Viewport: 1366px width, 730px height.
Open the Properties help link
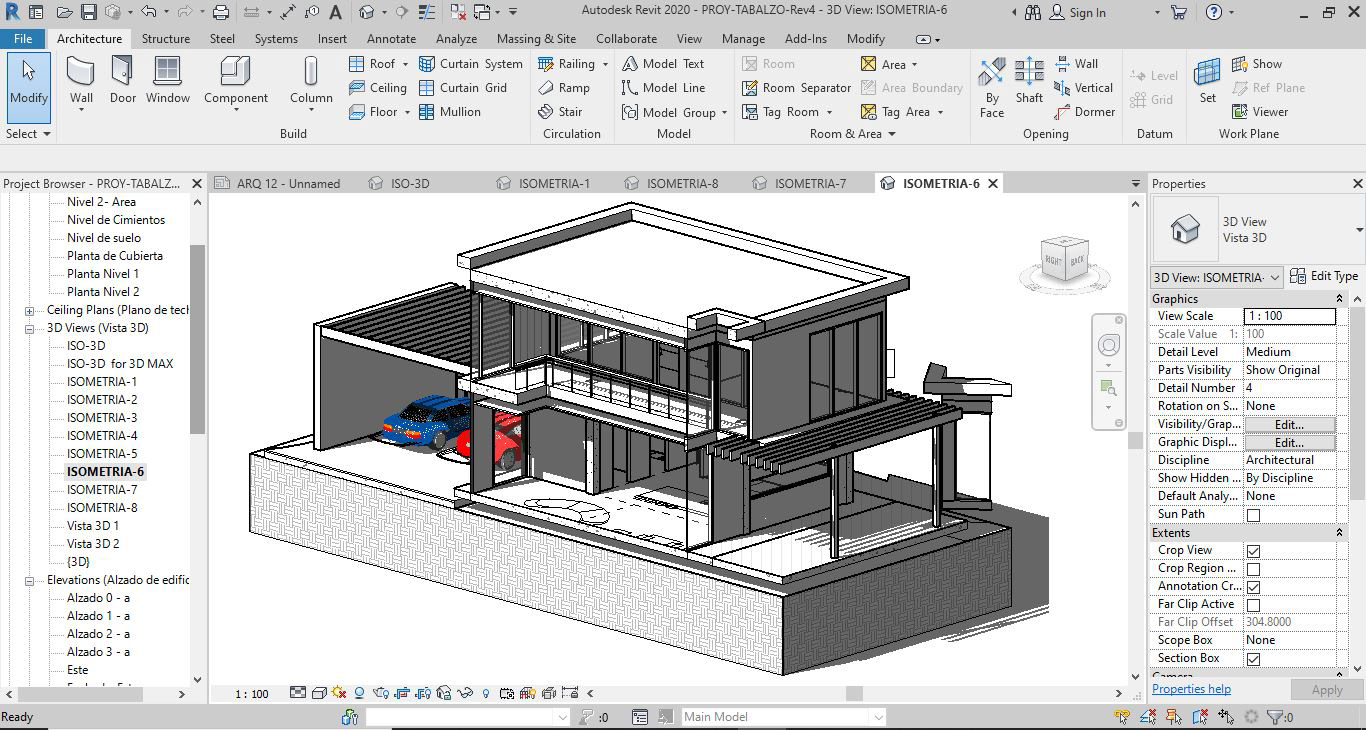tap(1191, 689)
